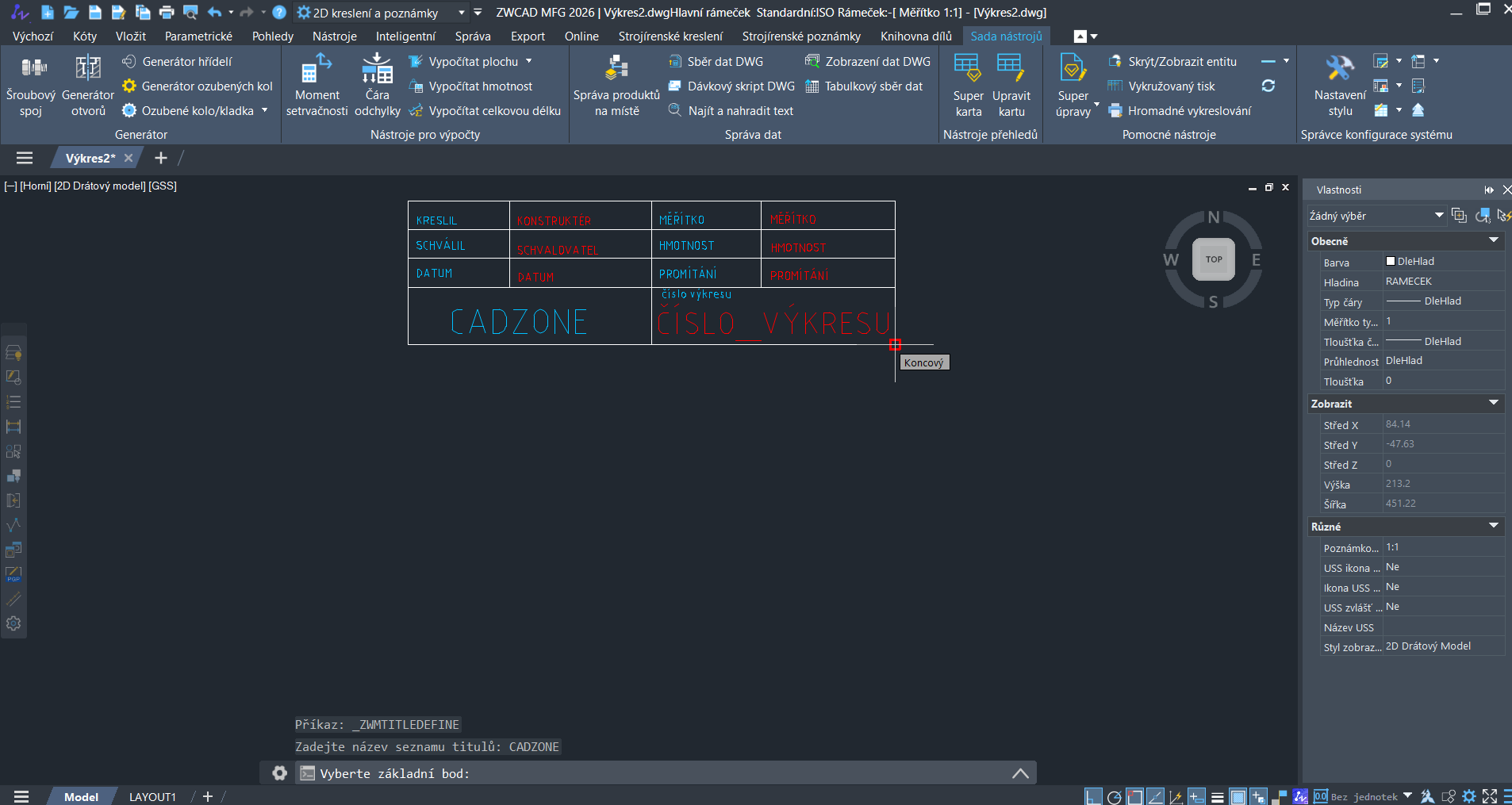This screenshot has width=1512, height=805.
Task: Collapse the Obecné properties section
Action: tap(1493, 241)
